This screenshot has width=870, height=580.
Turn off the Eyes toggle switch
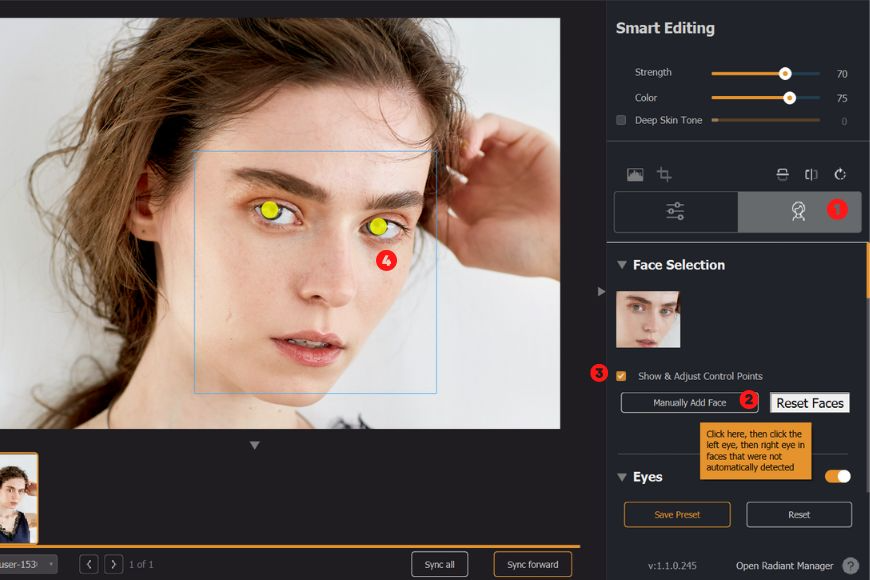click(x=837, y=477)
